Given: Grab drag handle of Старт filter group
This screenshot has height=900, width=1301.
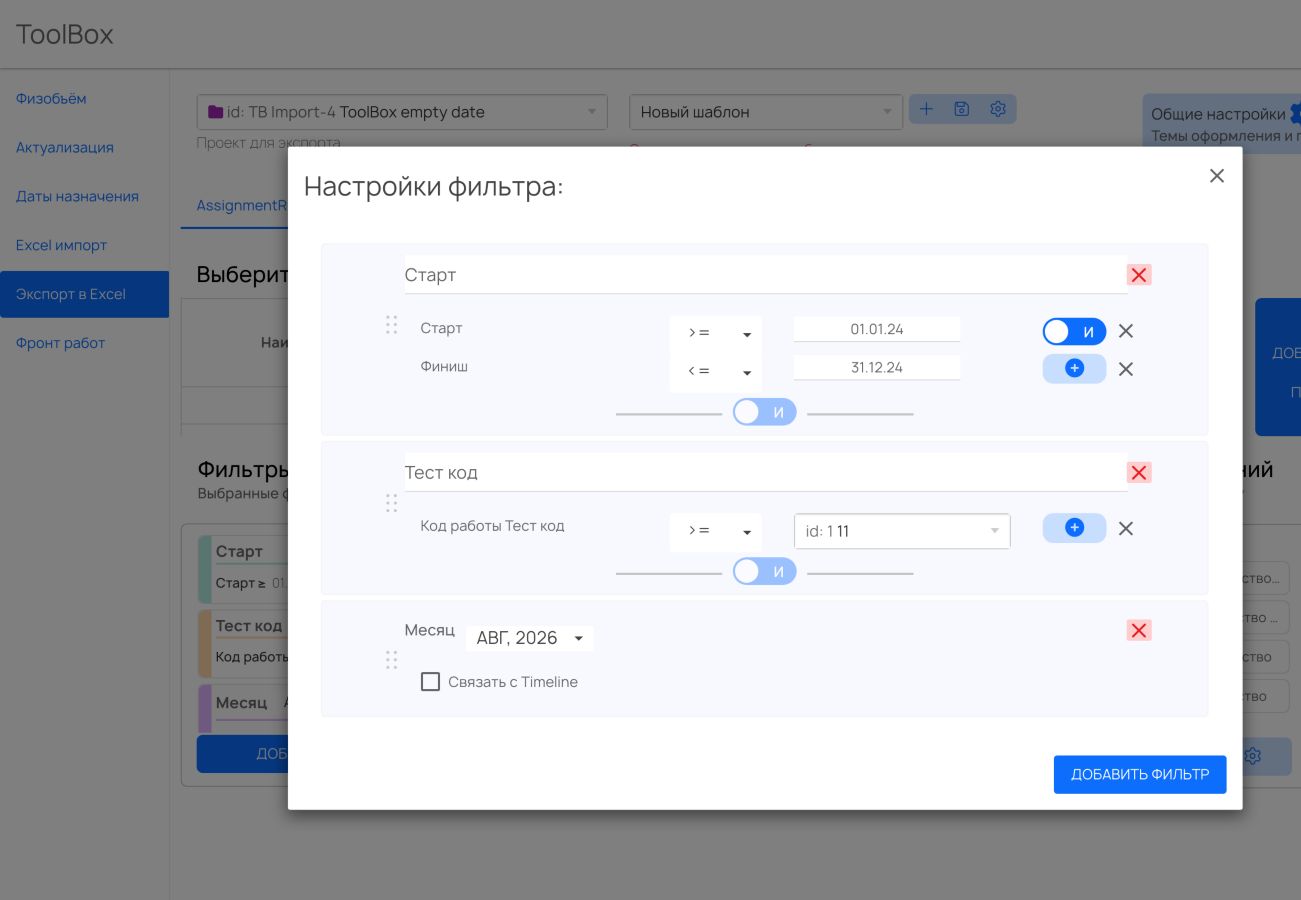Looking at the screenshot, I should pyautogui.click(x=392, y=325).
